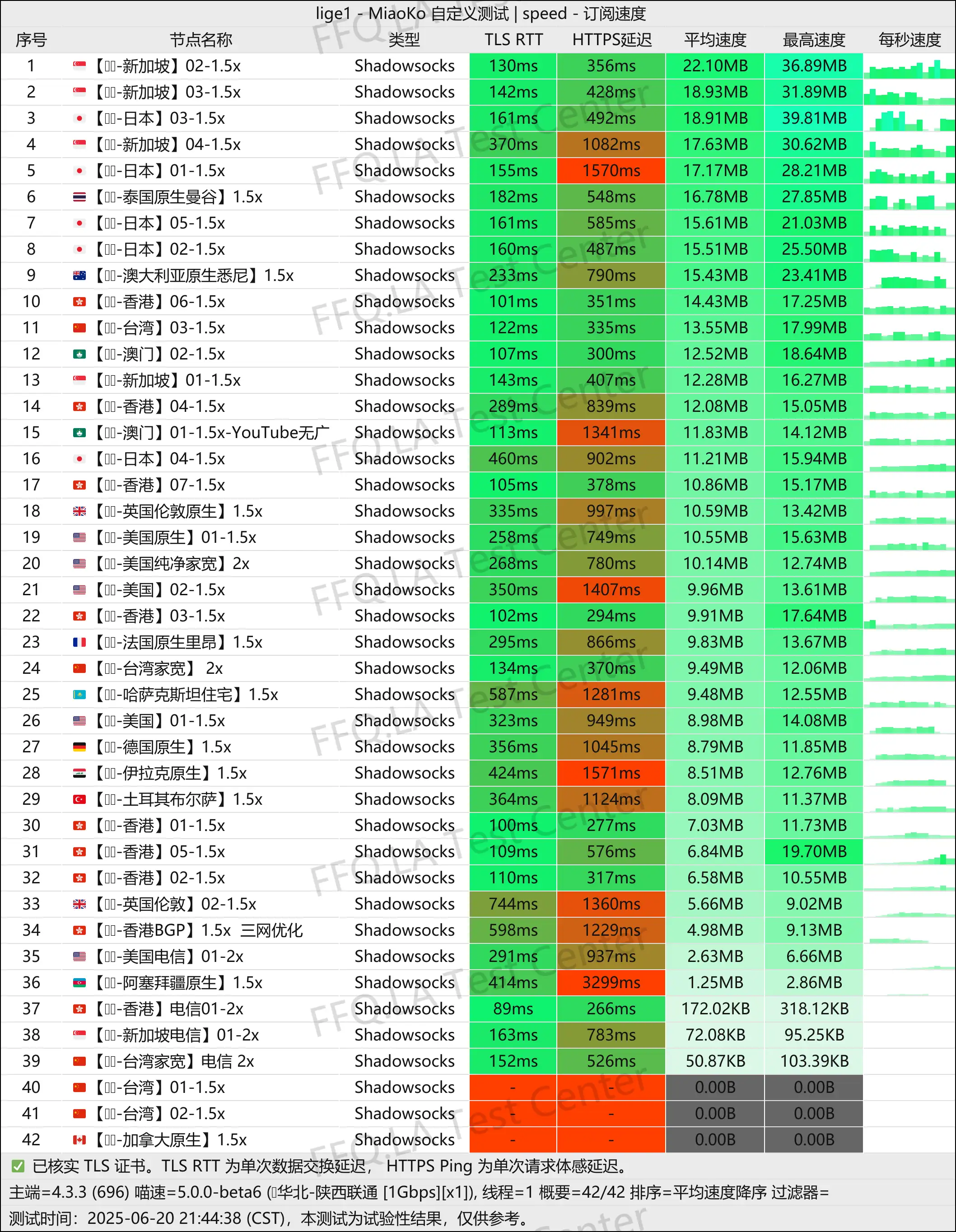This screenshot has width=956, height=1232.
Task: Click the TLS RTT column header
Action: point(513,39)
